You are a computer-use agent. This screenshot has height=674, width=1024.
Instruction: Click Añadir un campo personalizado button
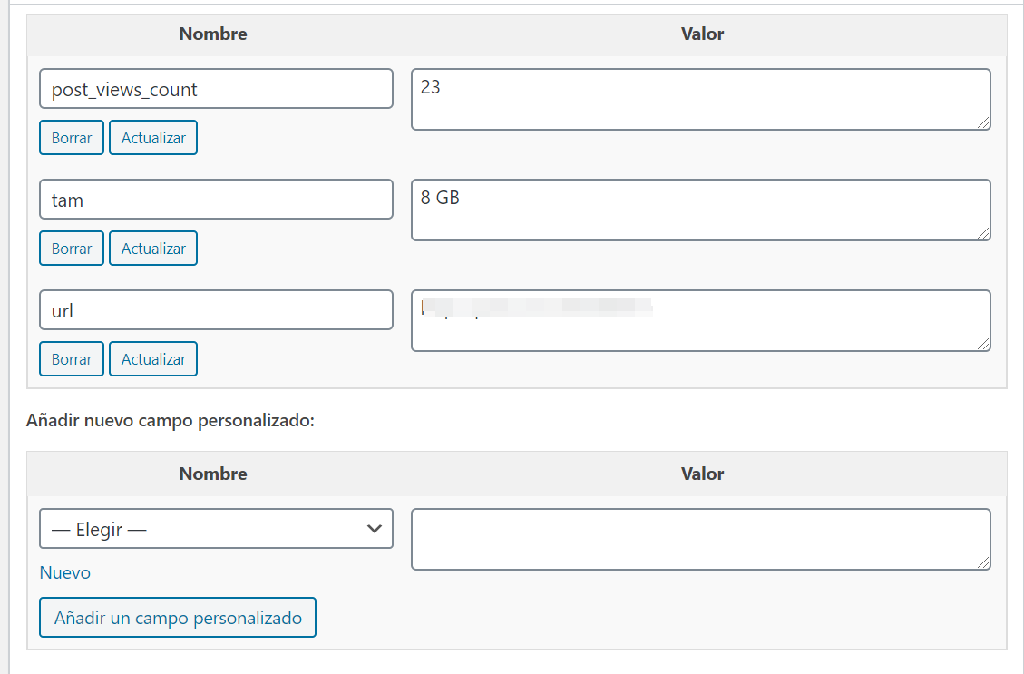pyautogui.click(x=178, y=618)
